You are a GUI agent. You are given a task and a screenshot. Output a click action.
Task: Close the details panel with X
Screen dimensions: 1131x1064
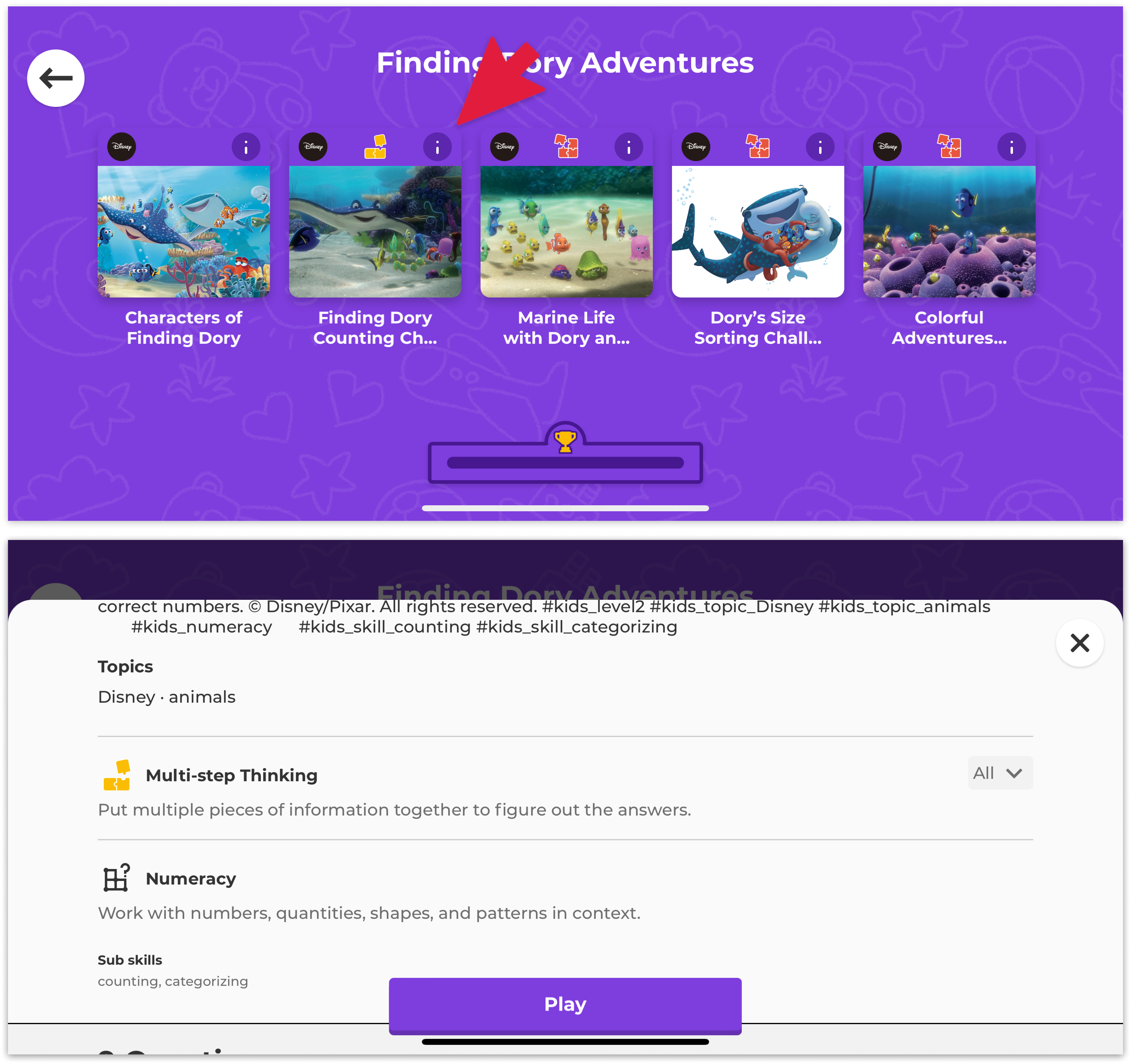pyautogui.click(x=1079, y=643)
